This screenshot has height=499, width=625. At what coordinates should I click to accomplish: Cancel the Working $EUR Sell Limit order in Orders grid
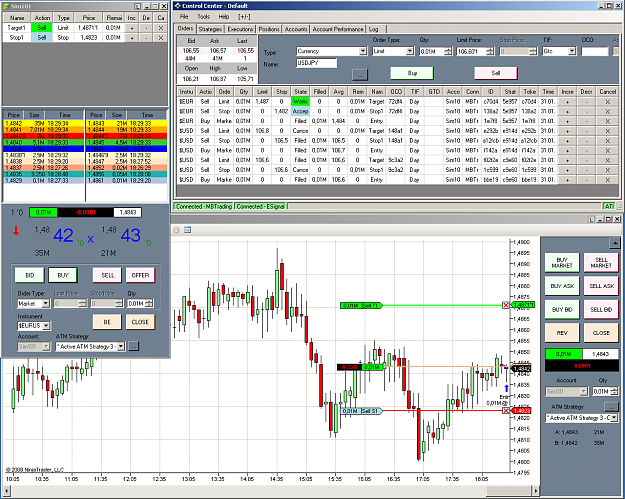pos(607,102)
